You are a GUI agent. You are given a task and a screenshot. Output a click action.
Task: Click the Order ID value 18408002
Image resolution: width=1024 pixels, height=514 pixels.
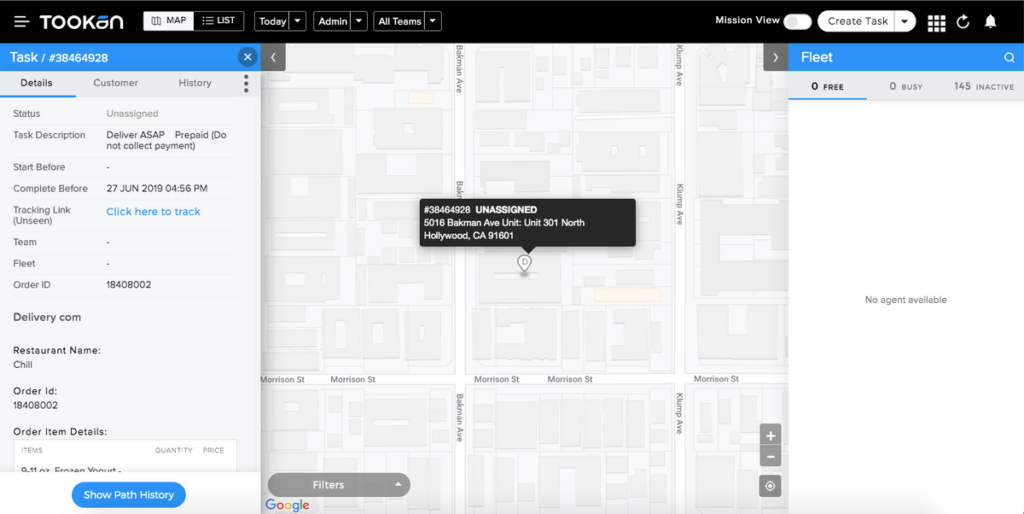129,285
